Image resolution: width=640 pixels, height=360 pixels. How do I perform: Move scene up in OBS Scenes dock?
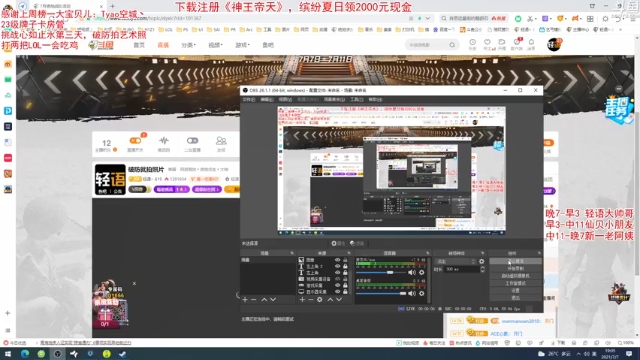point(264,300)
